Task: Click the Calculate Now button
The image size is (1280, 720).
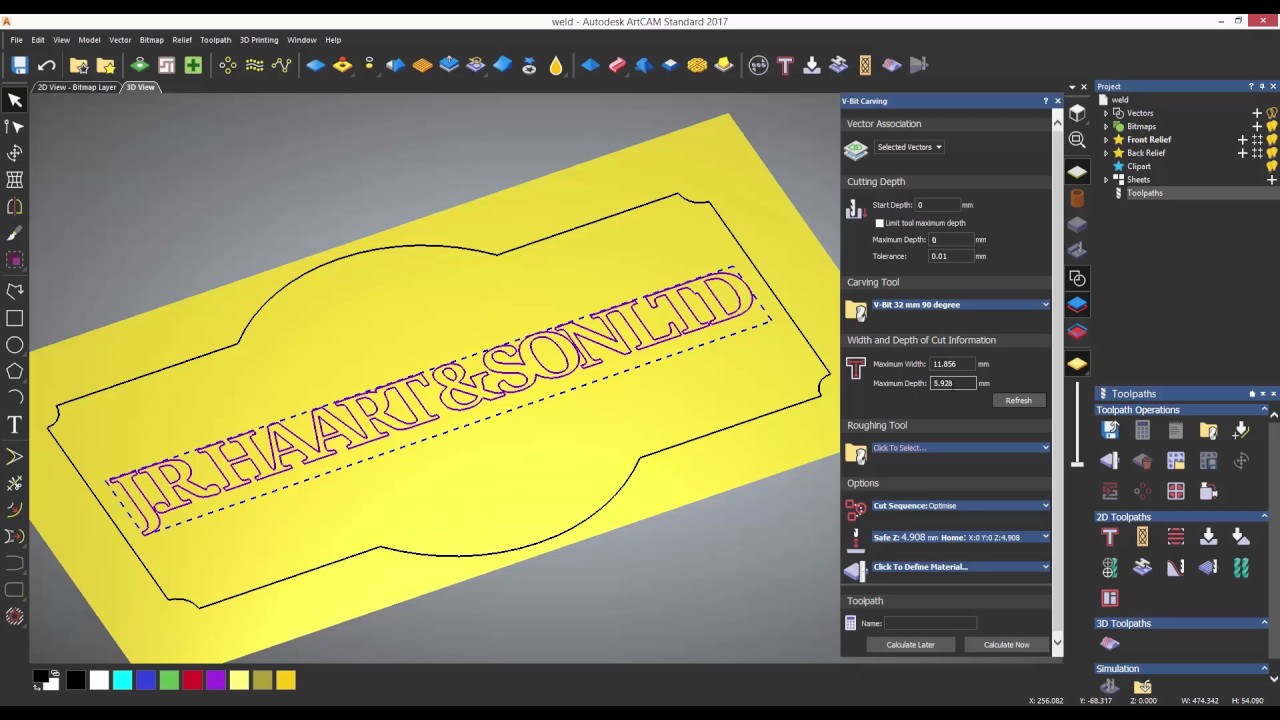Action: tap(1006, 645)
